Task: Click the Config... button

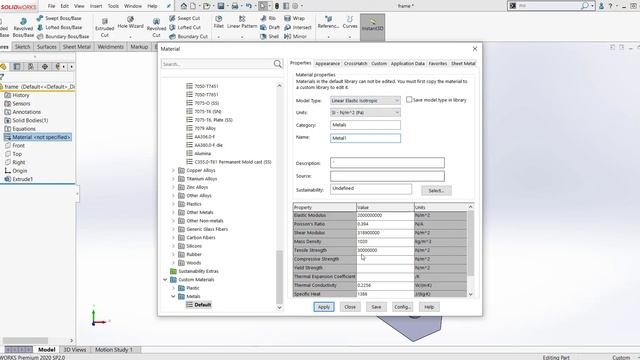Action: point(402,307)
